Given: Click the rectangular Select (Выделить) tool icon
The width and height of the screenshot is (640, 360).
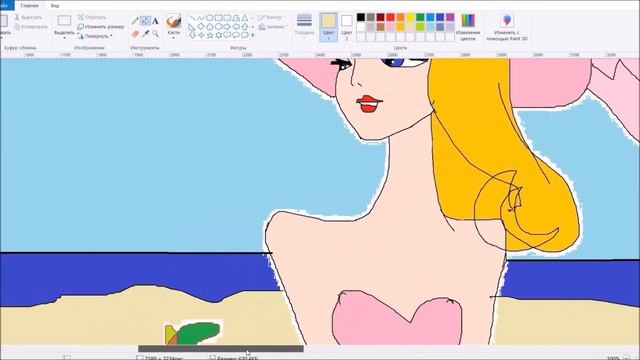Looking at the screenshot, I should point(64,20).
